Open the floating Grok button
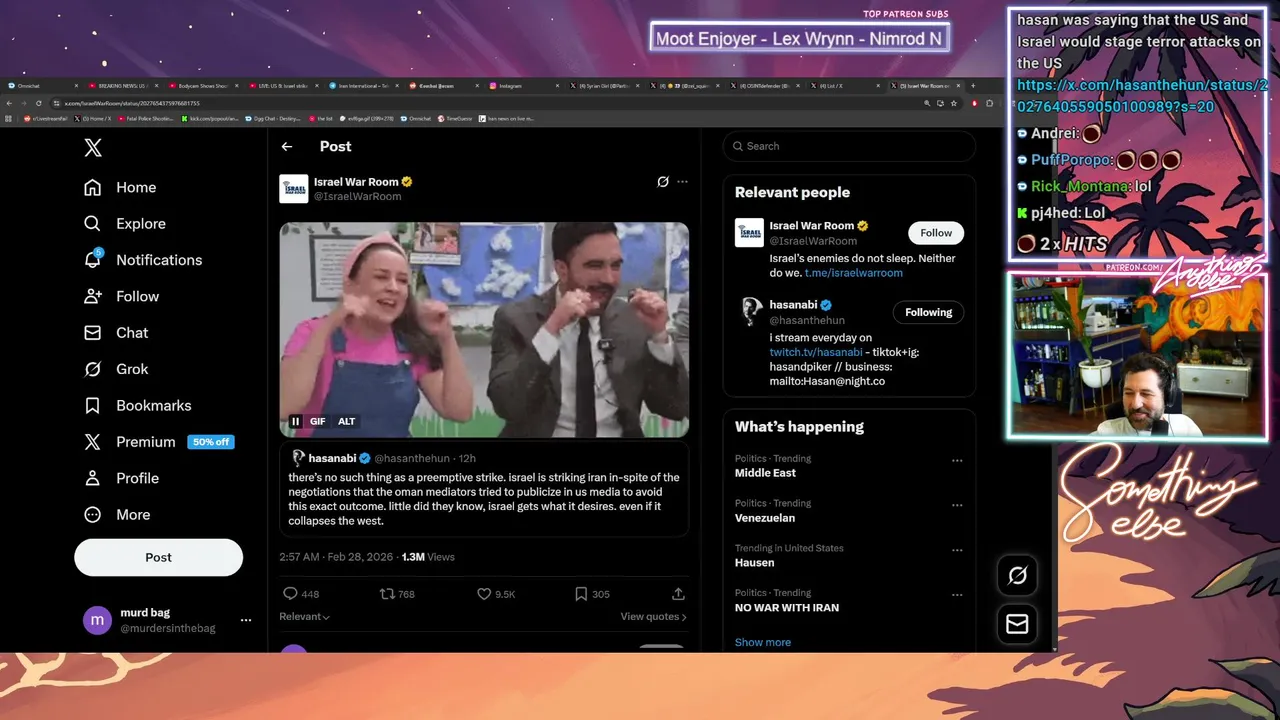 (x=1017, y=575)
